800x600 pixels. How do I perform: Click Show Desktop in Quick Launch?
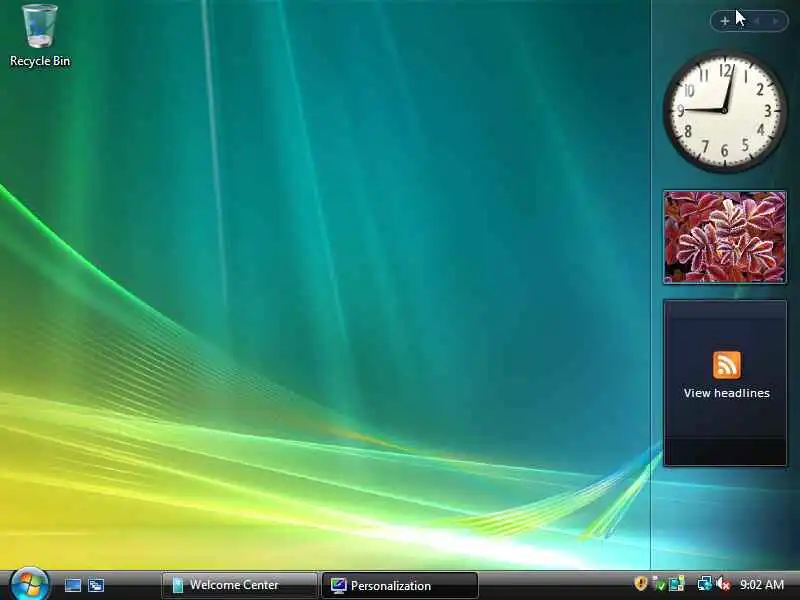[x=72, y=585]
